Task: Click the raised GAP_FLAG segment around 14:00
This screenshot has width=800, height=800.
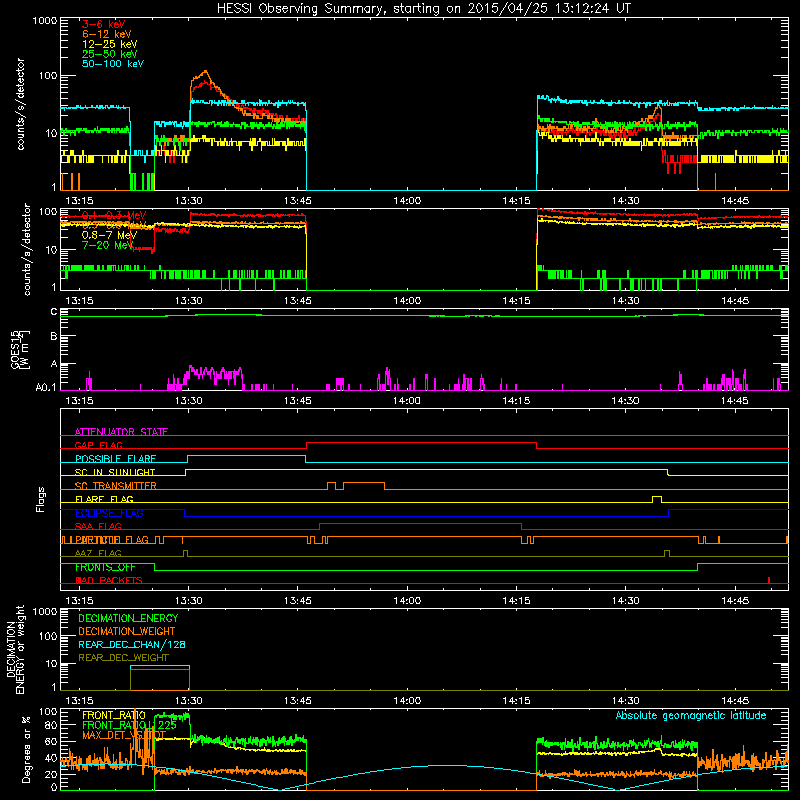Action: click(x=421, y=443)
